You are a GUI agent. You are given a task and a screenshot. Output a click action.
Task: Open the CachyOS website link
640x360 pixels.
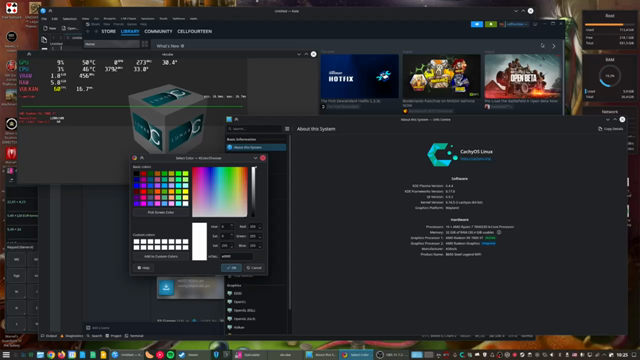[476, 158]
